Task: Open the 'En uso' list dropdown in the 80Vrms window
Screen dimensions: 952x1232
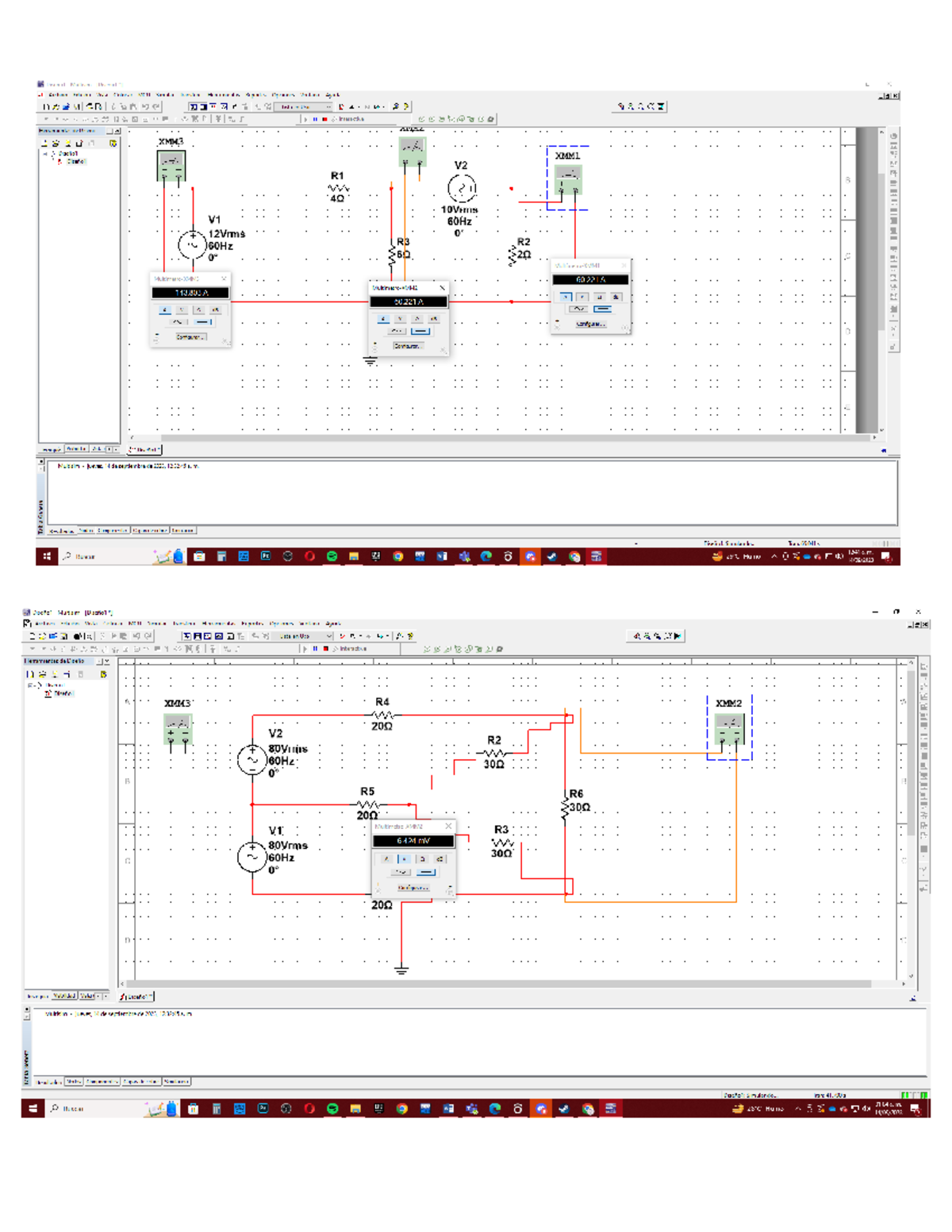Action: pyautogui.click(x=328, y=636)
